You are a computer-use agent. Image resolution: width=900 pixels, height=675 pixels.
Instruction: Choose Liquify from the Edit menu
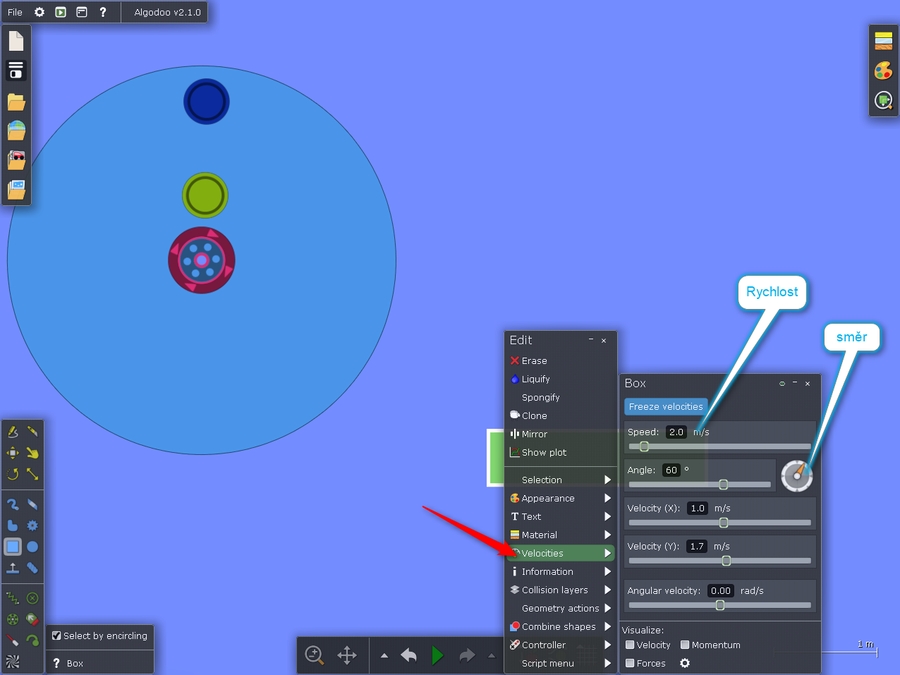coord(535,379)
